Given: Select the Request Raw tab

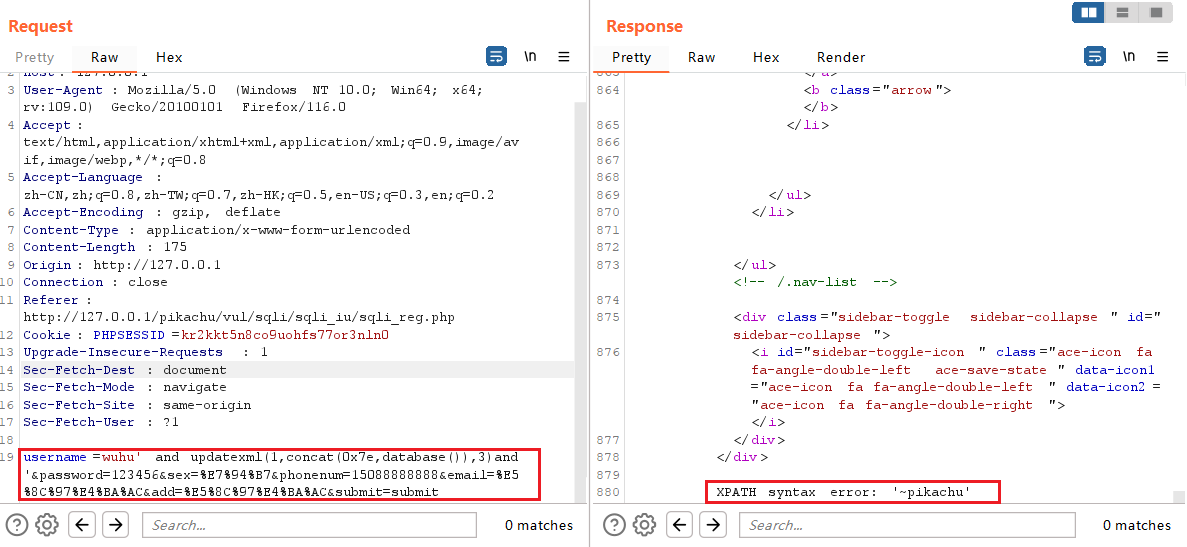Looking at the screenshot, I should tap(104, 57).
